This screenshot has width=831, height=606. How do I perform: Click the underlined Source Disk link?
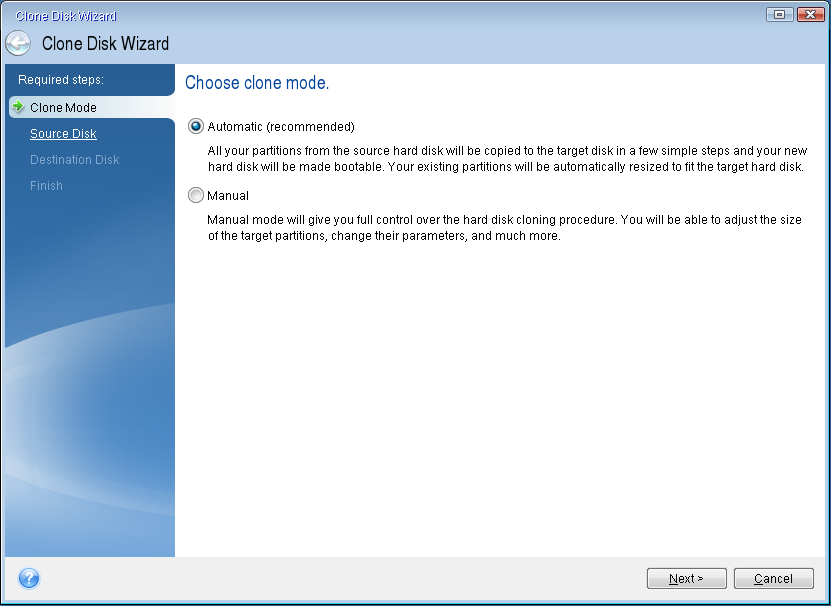click(63, 133)
